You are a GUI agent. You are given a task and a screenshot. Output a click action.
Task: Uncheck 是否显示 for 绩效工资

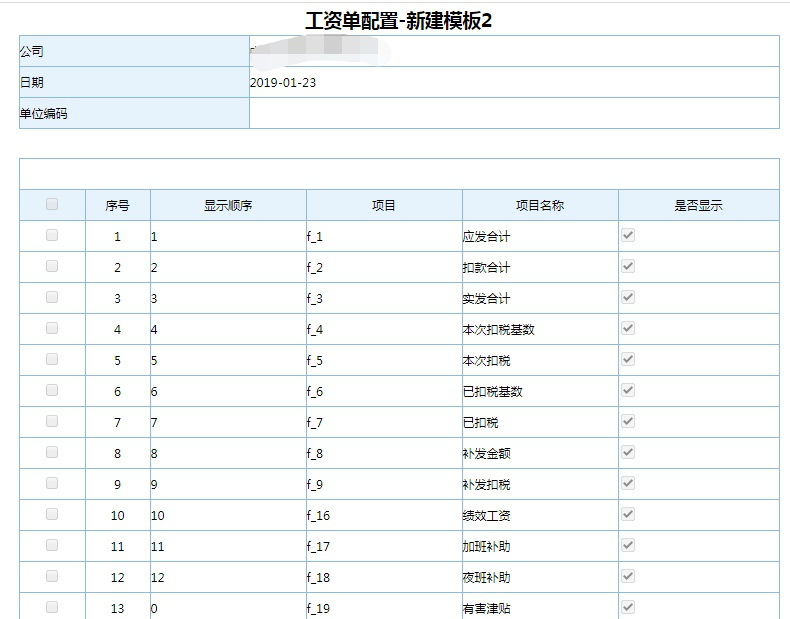(628, 514)
